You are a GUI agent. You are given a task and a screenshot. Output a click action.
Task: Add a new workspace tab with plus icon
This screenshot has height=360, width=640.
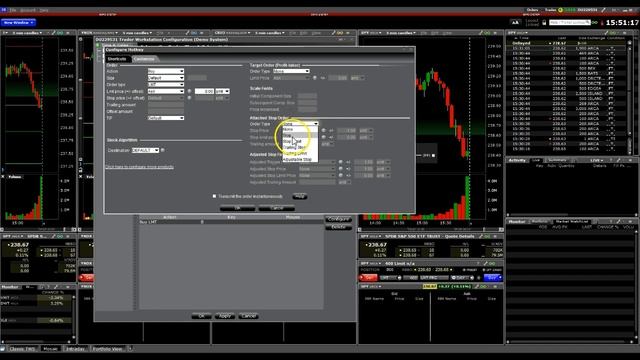point(130,349)
